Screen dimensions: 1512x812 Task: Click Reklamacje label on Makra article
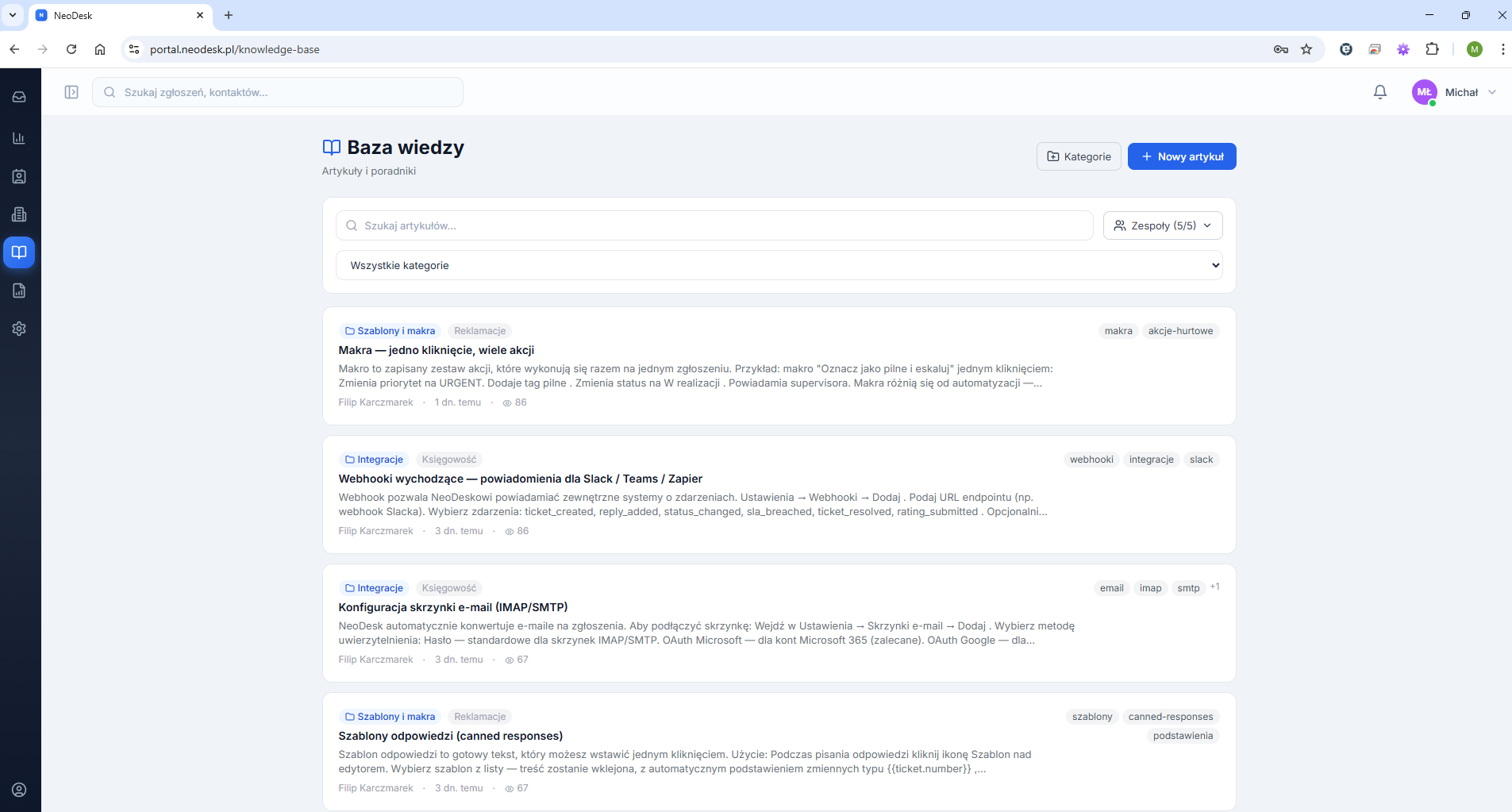(480, 331)
